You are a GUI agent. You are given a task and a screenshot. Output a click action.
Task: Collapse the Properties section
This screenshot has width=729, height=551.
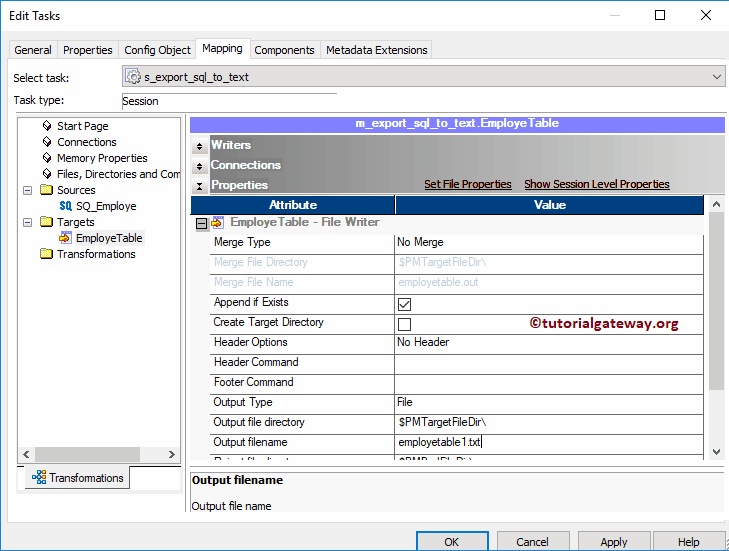(199, 186)
